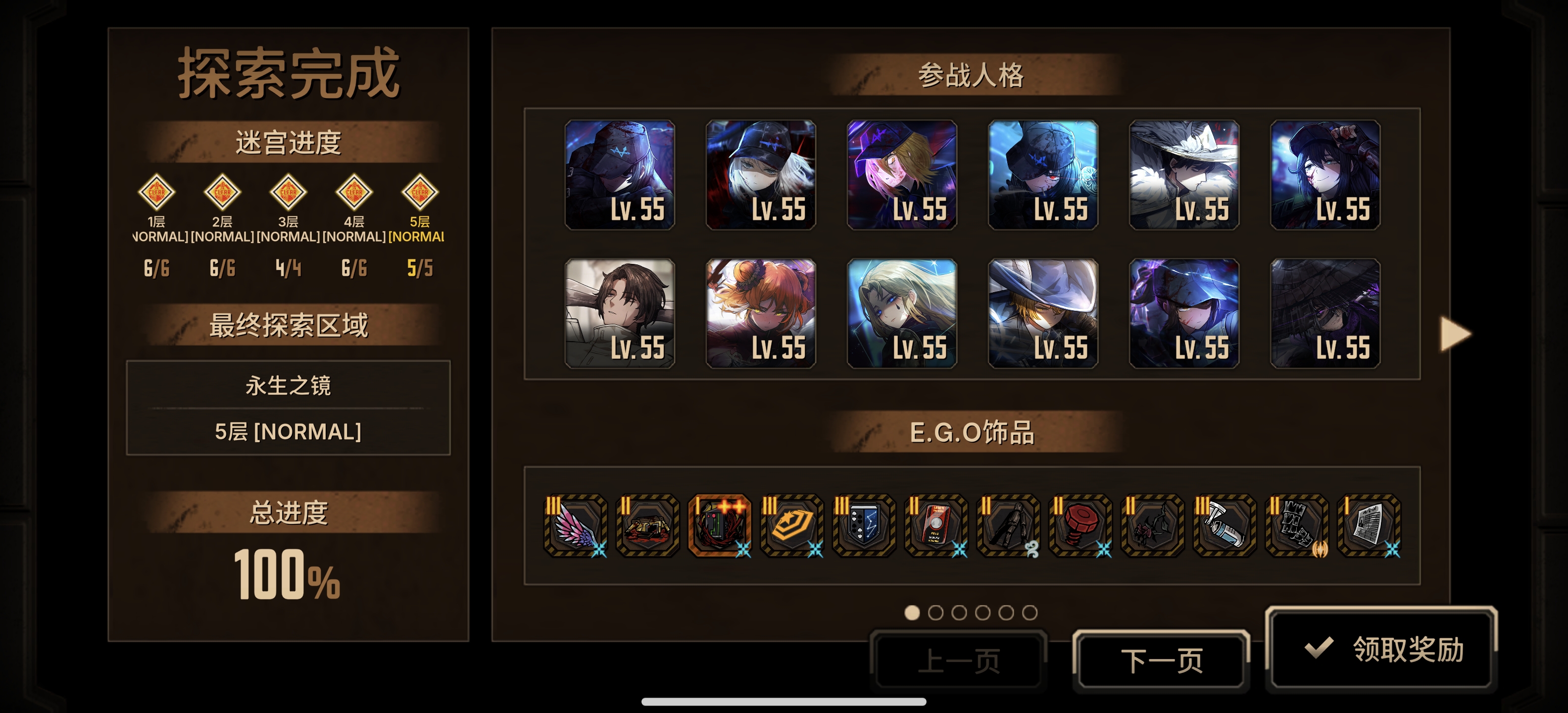Screen dimensions: 1568x713
Task: Select the blue shield E.G.O gift icon
Action: tap(864, 525)
